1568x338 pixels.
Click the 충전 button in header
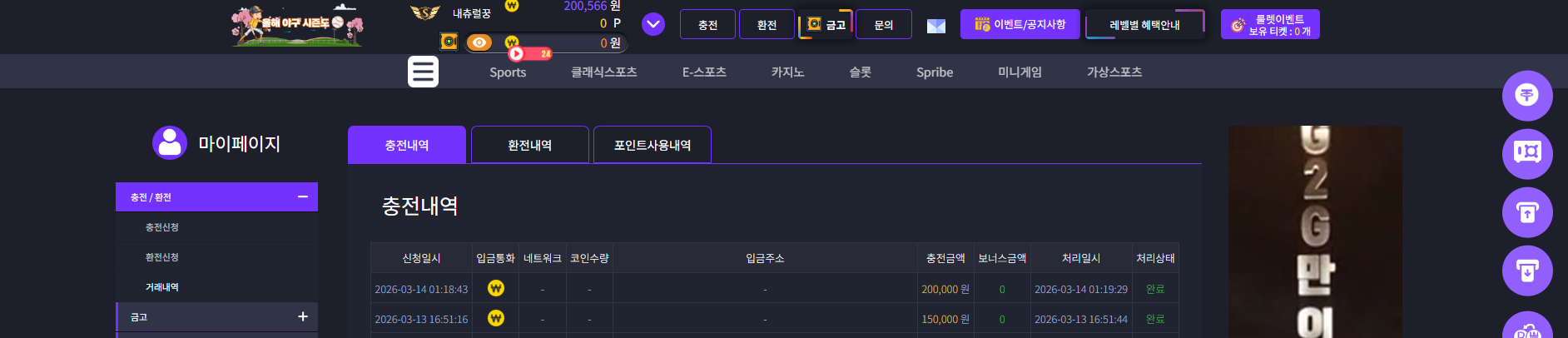(707, 25)
